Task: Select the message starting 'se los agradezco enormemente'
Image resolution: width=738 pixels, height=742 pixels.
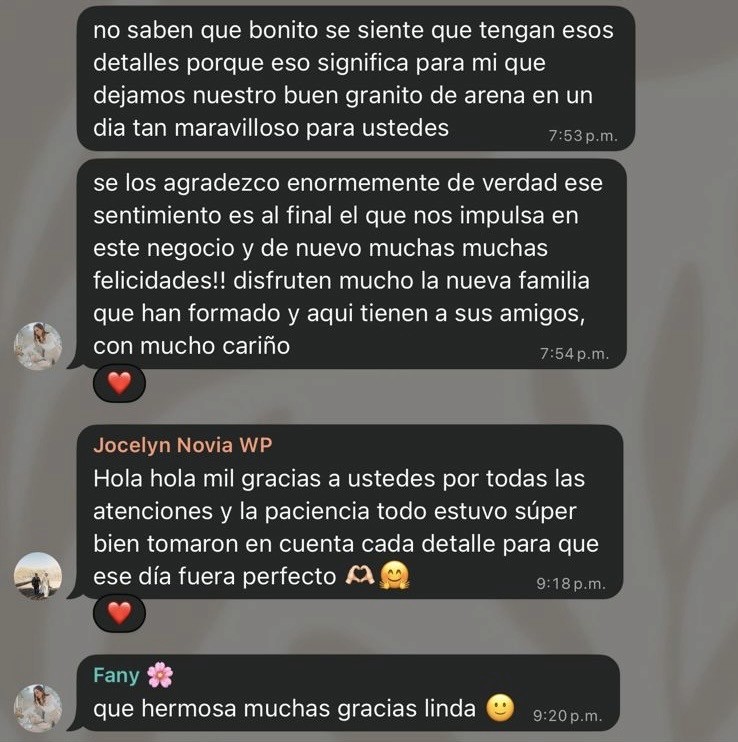Action: pos(351,264)
